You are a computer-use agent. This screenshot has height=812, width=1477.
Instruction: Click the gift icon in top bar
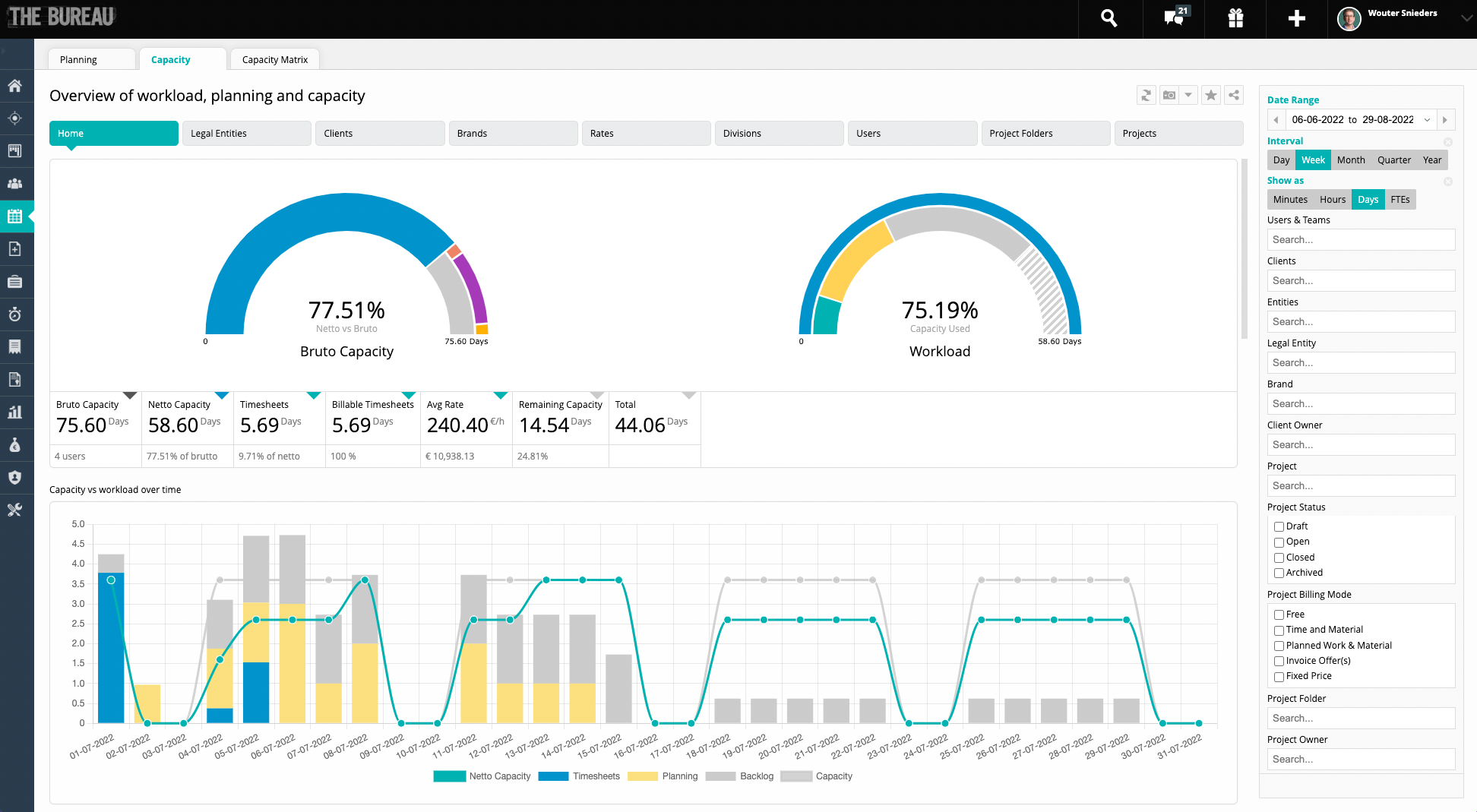click(1235, 18)
